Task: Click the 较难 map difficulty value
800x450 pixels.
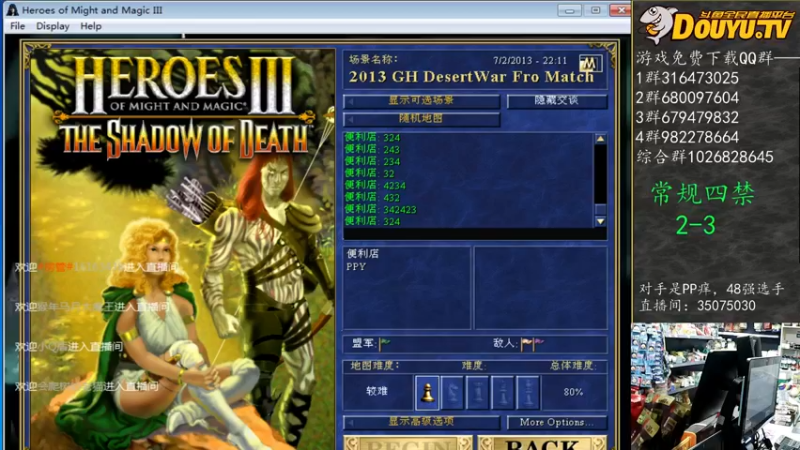Action: 377,391
